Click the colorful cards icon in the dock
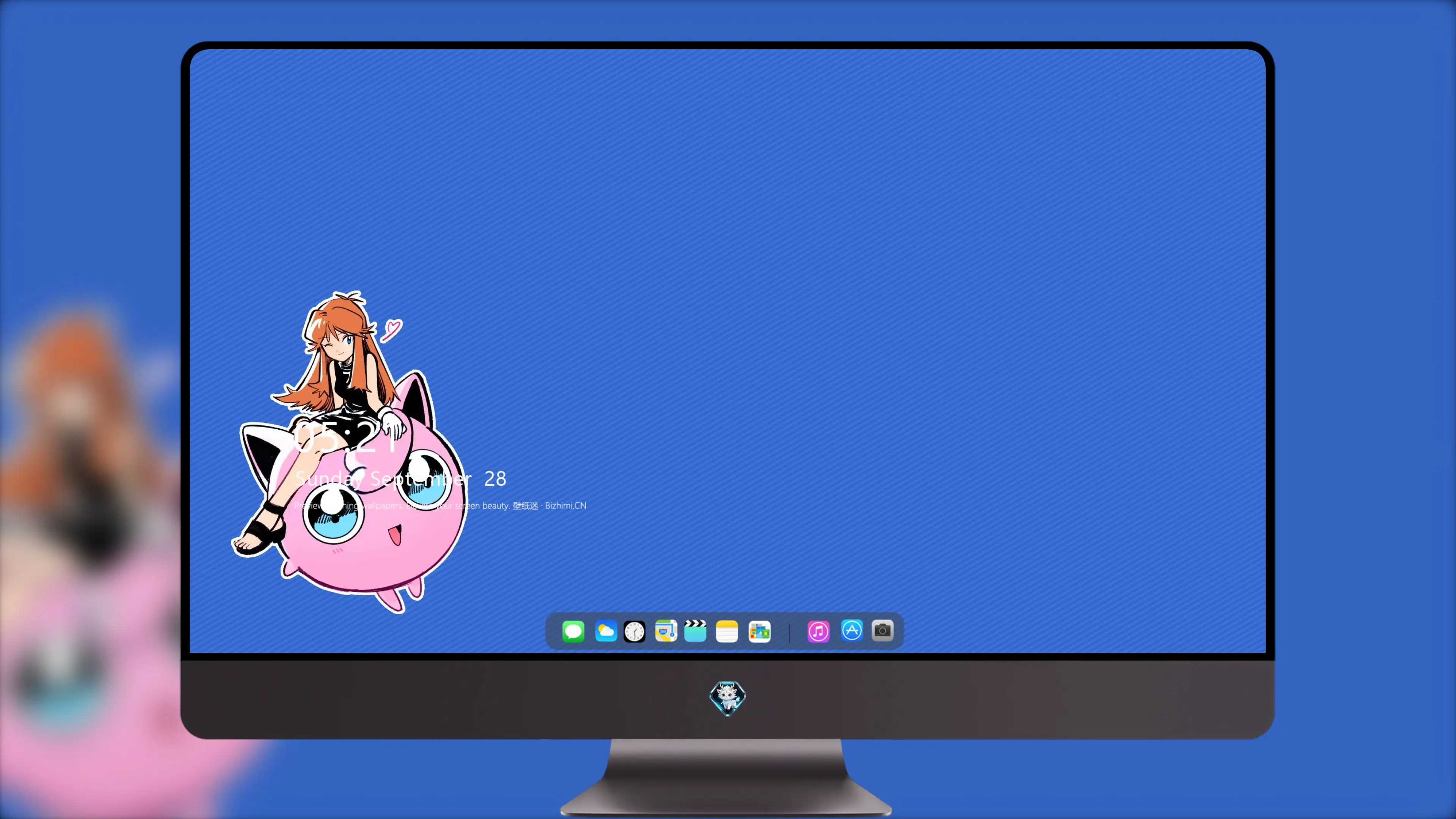 tap(759, 631)
